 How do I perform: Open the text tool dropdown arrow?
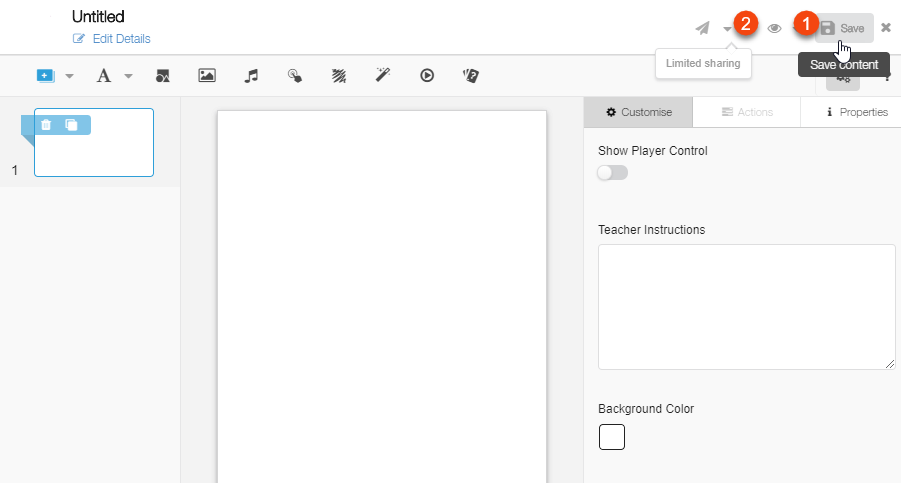tap(128, 76)
